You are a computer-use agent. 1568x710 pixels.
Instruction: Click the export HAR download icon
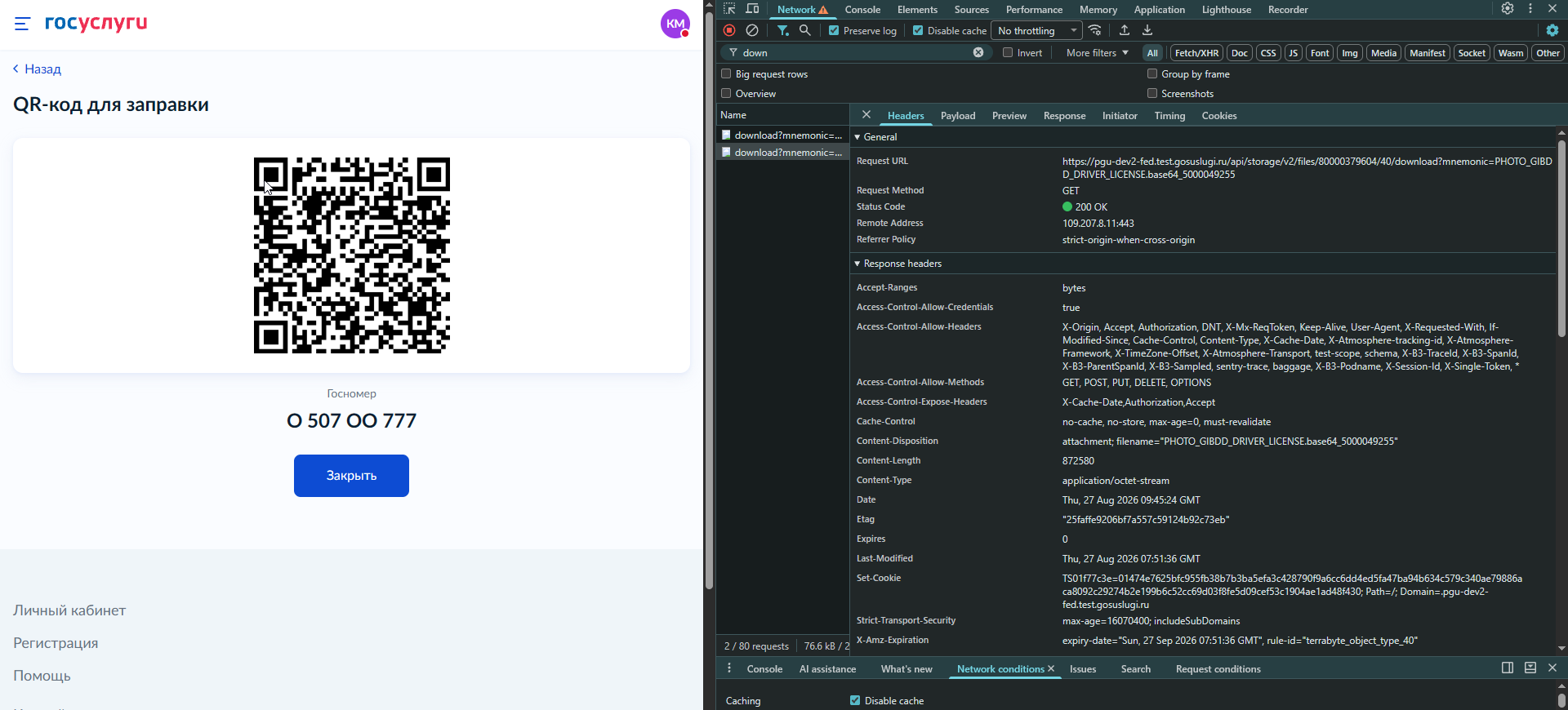point(1147,30)
